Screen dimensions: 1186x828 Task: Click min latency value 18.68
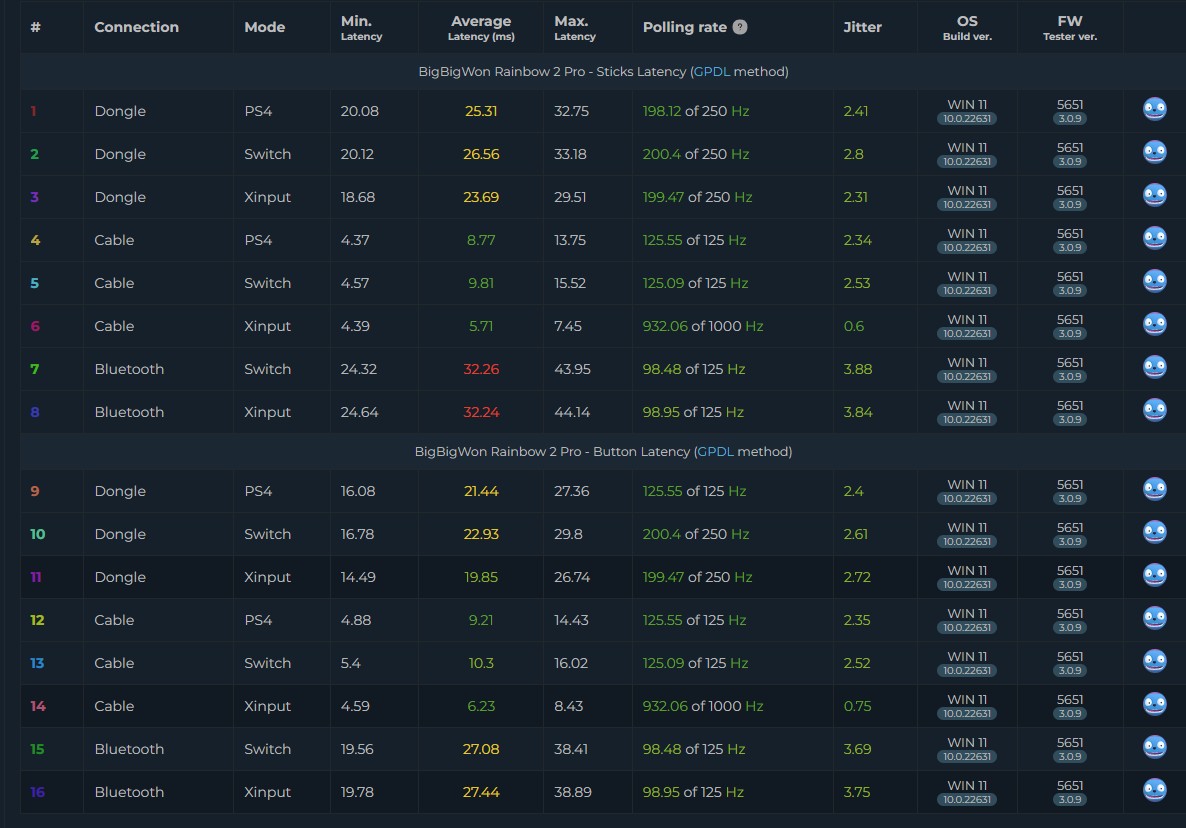coord(358,197)
